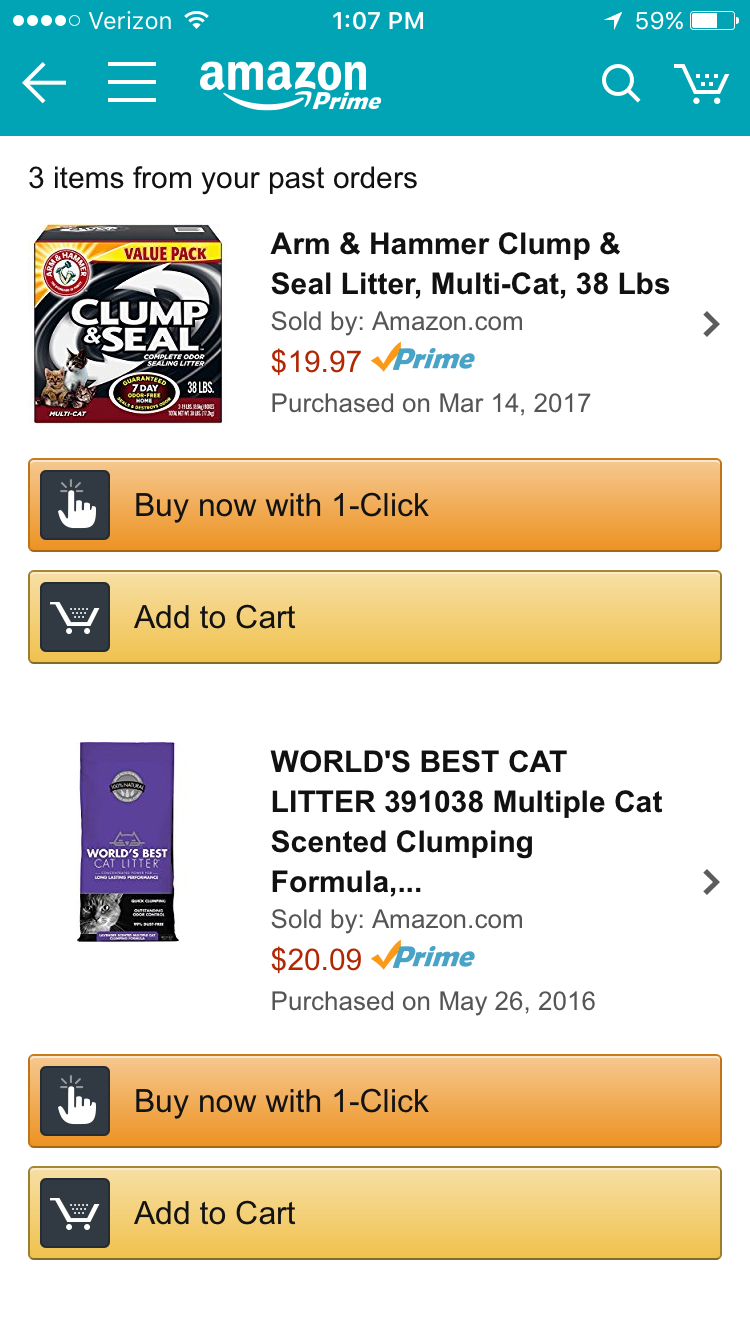Image resolution: width=750 pixels, height=1334 pixels.
Task: Tap 1-Click hand icon for World's Best litter
Action: click(x=75, y=1101)
